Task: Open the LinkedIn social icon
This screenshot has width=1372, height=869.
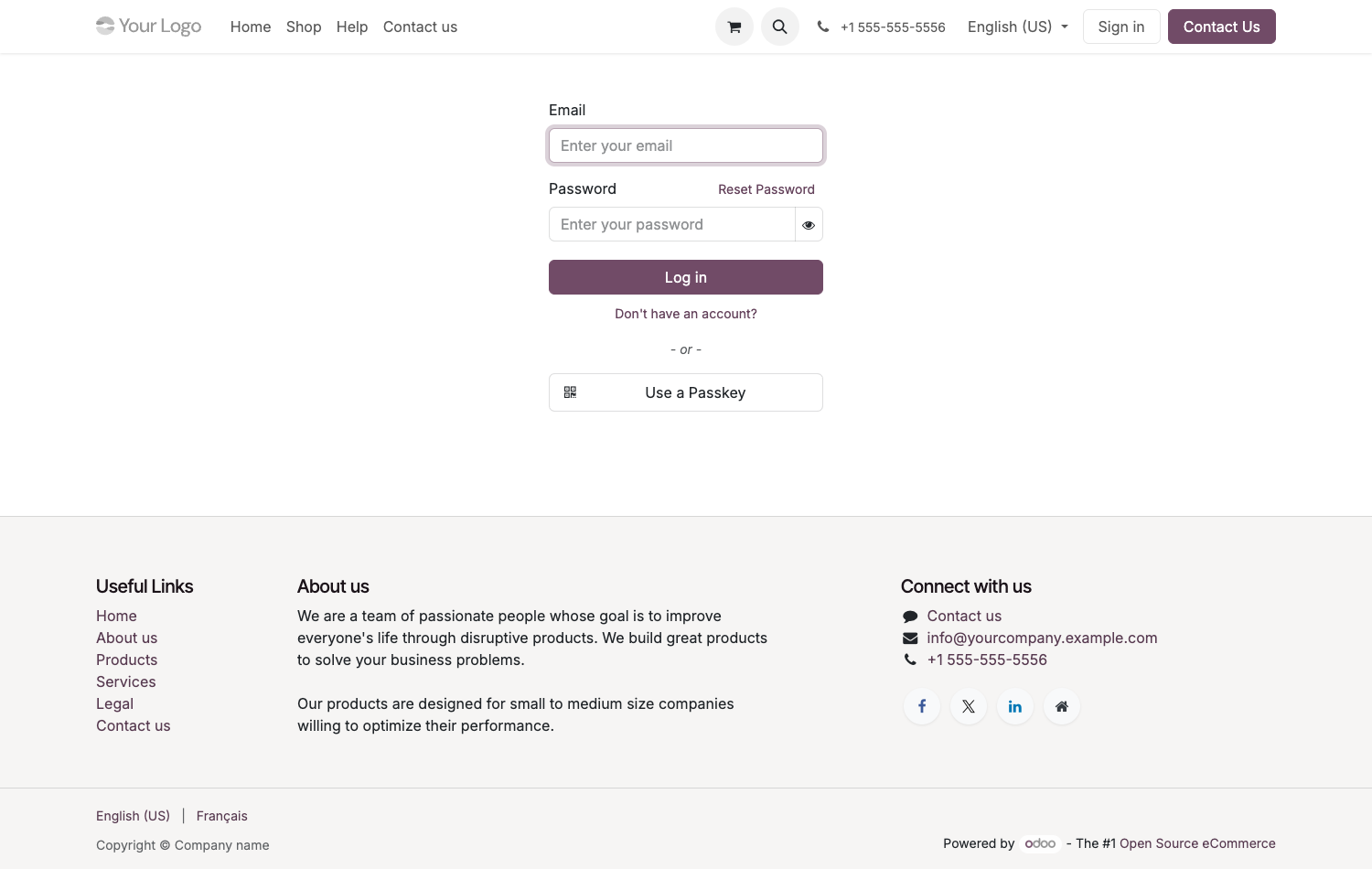Action: point(1015,706)
